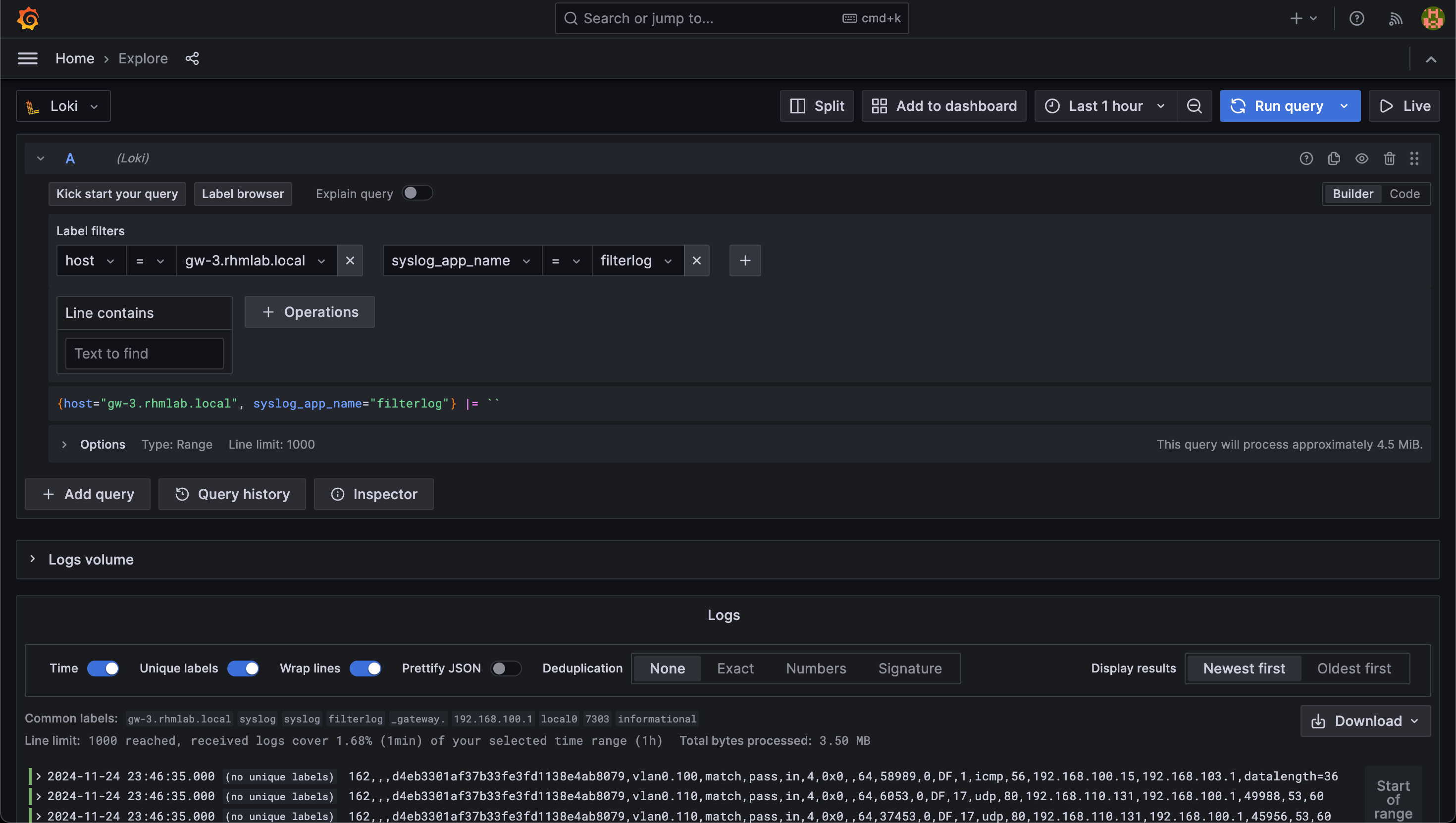Open Query history
This screenshot has width=1456, height=823.
pos(232,494)
